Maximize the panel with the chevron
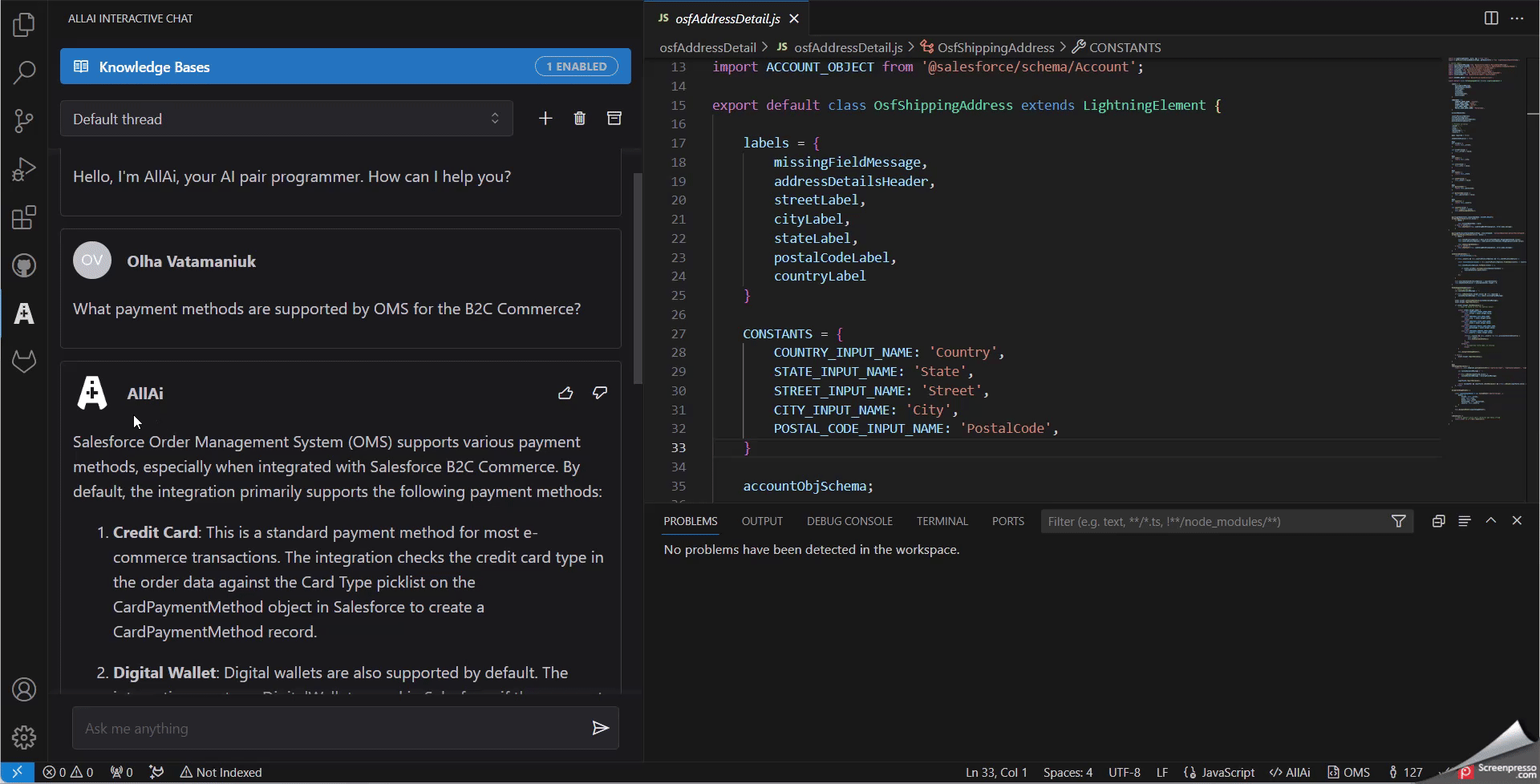This screenshot has width=1540, height=784. pos(1491,520)
